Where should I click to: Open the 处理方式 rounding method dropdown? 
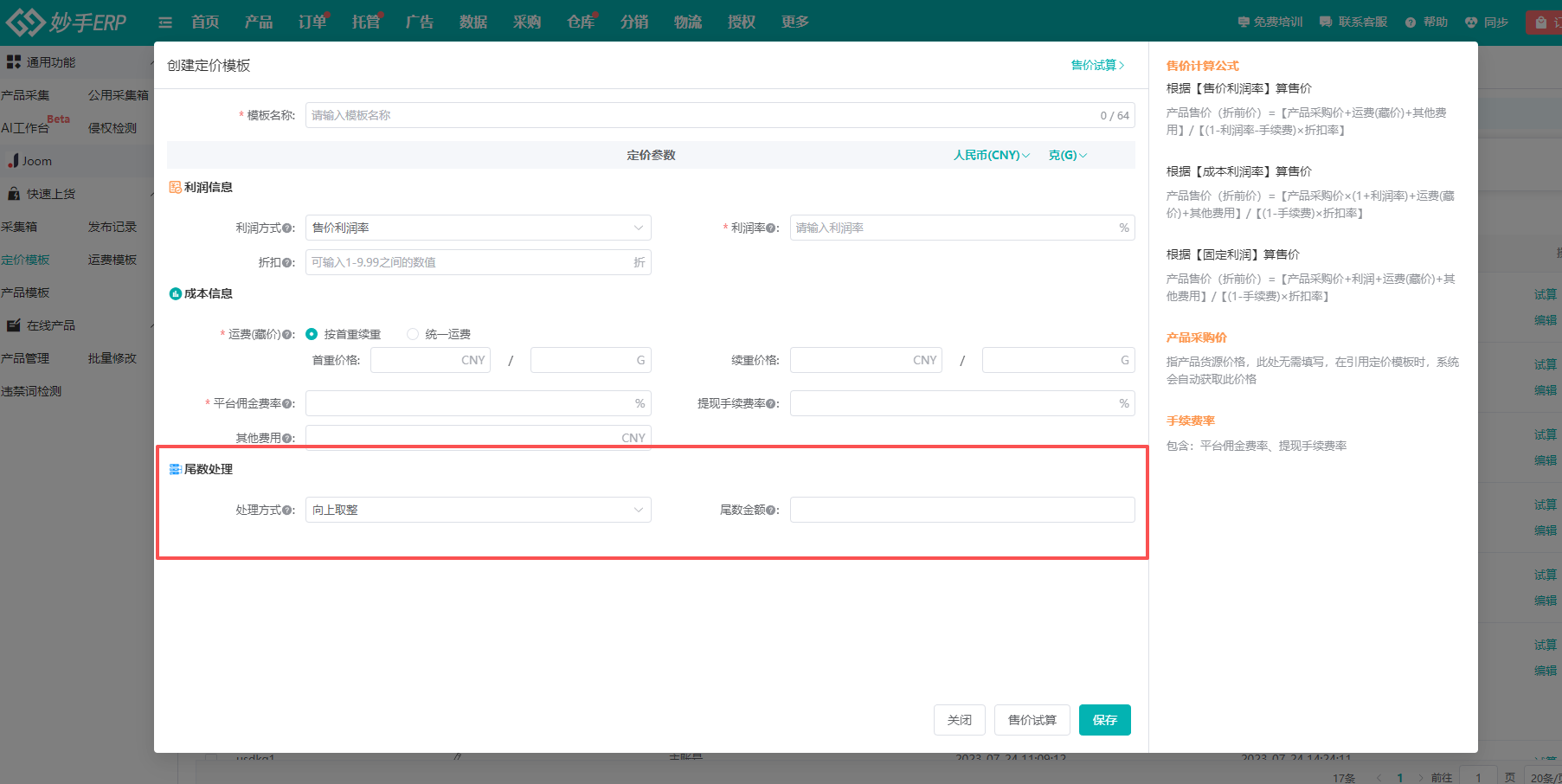point(478,510)
